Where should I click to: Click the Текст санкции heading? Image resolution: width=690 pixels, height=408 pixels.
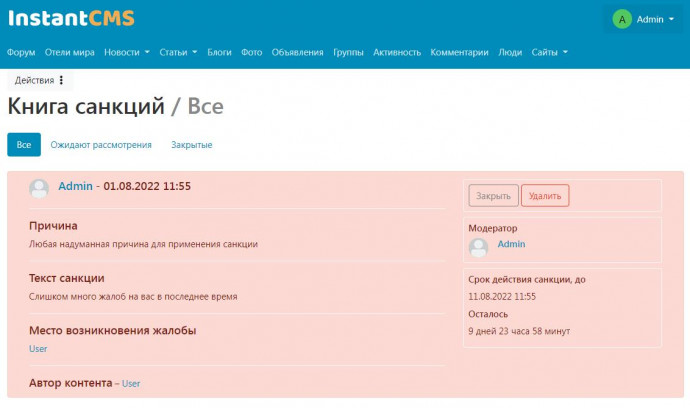(67, 278)
